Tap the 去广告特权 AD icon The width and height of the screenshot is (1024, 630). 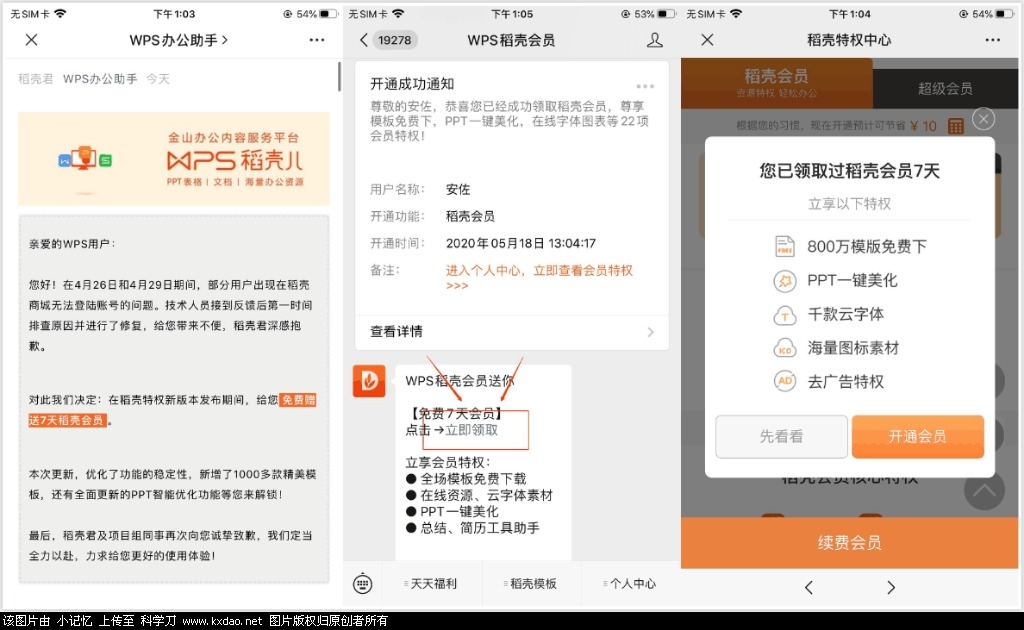click(x=785, y=381)
